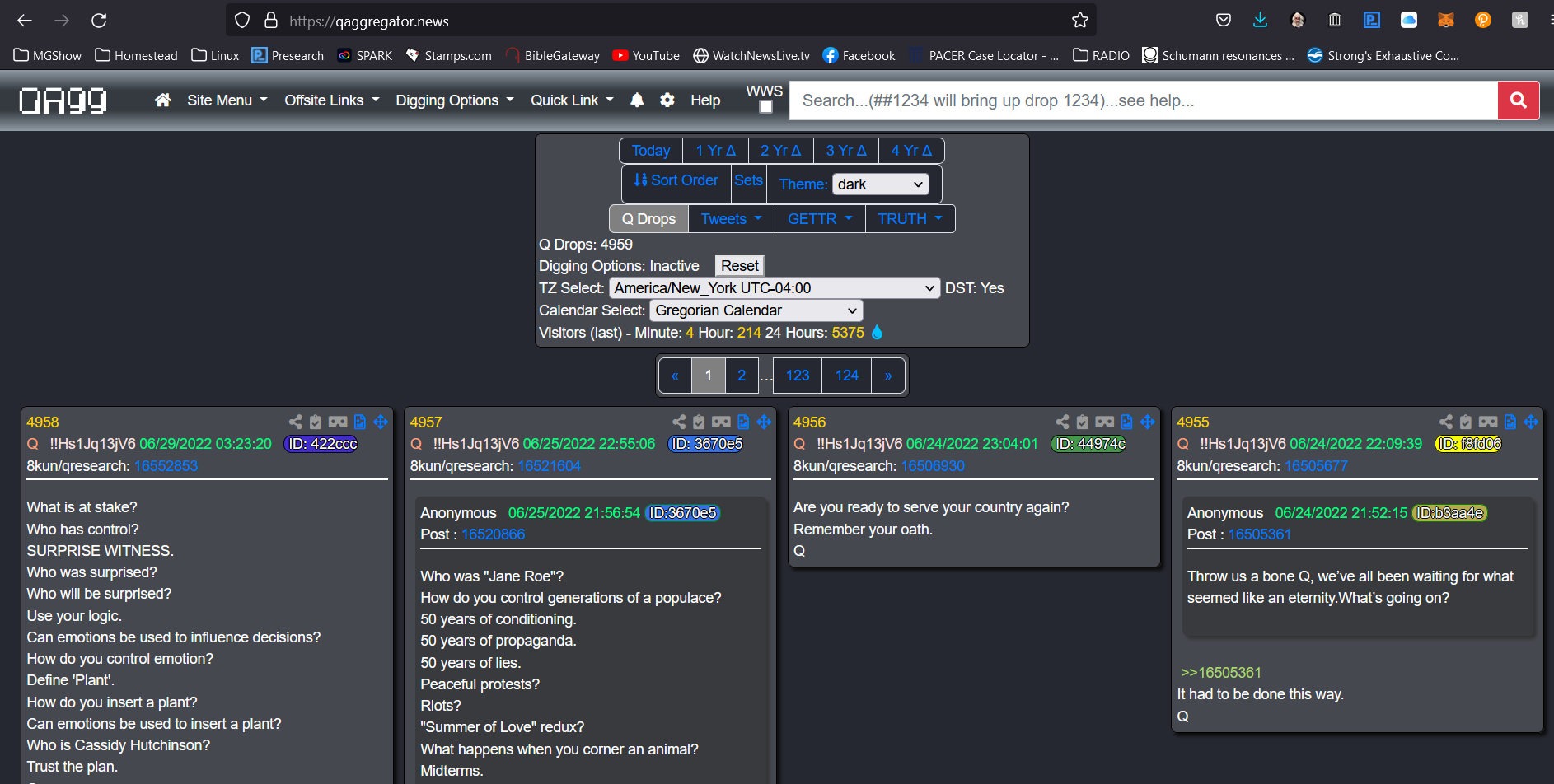The image size is (1554, 784).
Task: Jump to page 124 of drops
Action: pyautogui.click(x=847, y=376)
